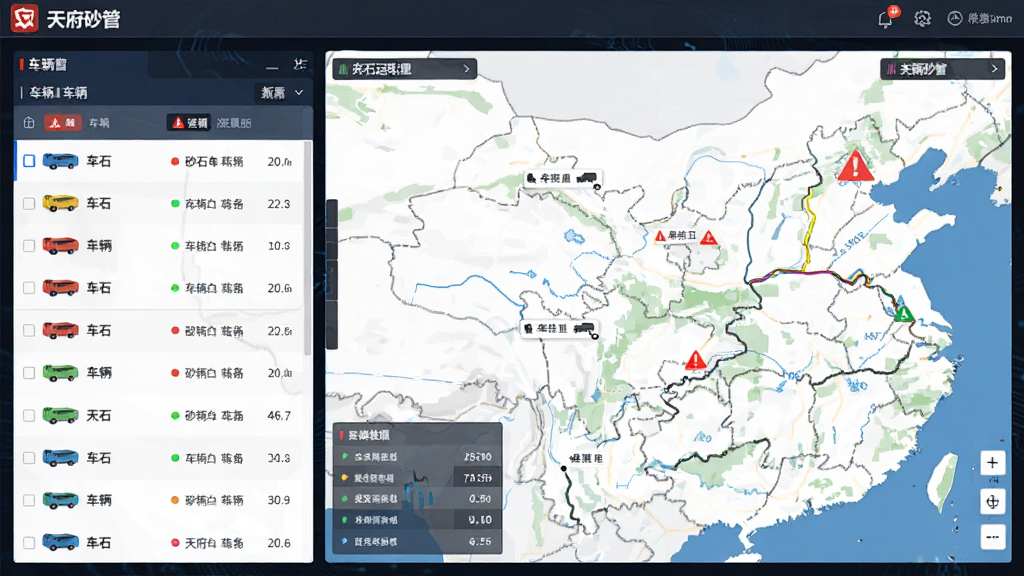The height and width of the screenshot is (576, 1024).
Task: Select the checkbox in the 30.9 row
Action: (29, 500)
